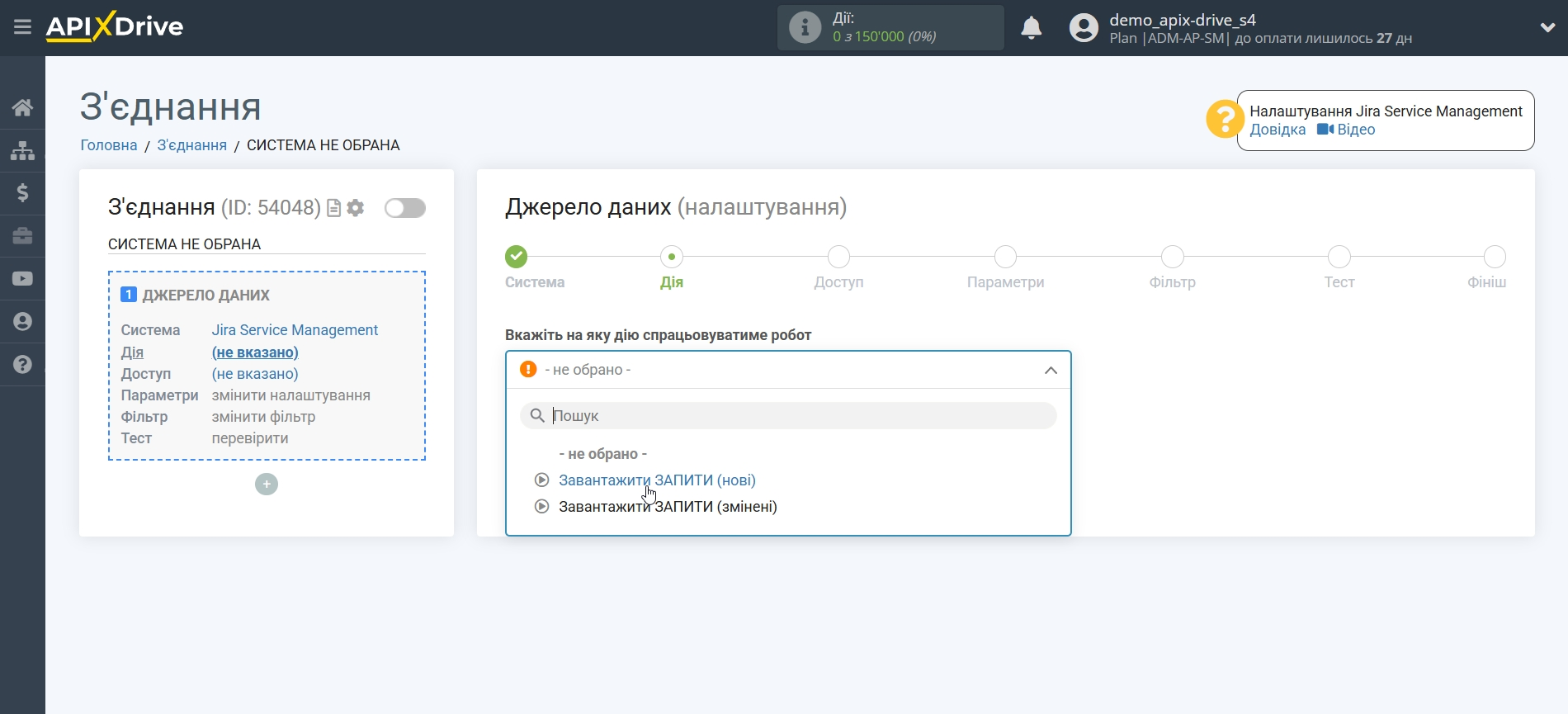
Task: Open the user profile sidebar icon
Action: tap(22, 322)
